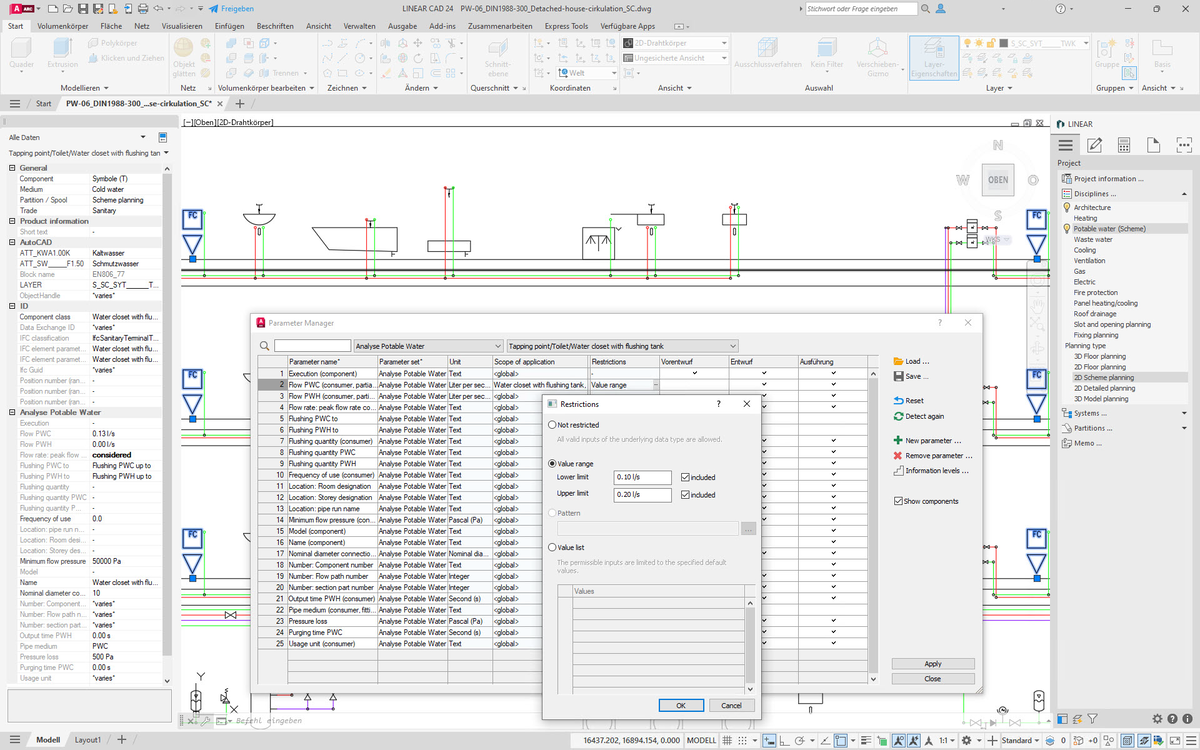Select the Not restricted radio button

click(x=552, y=425)
